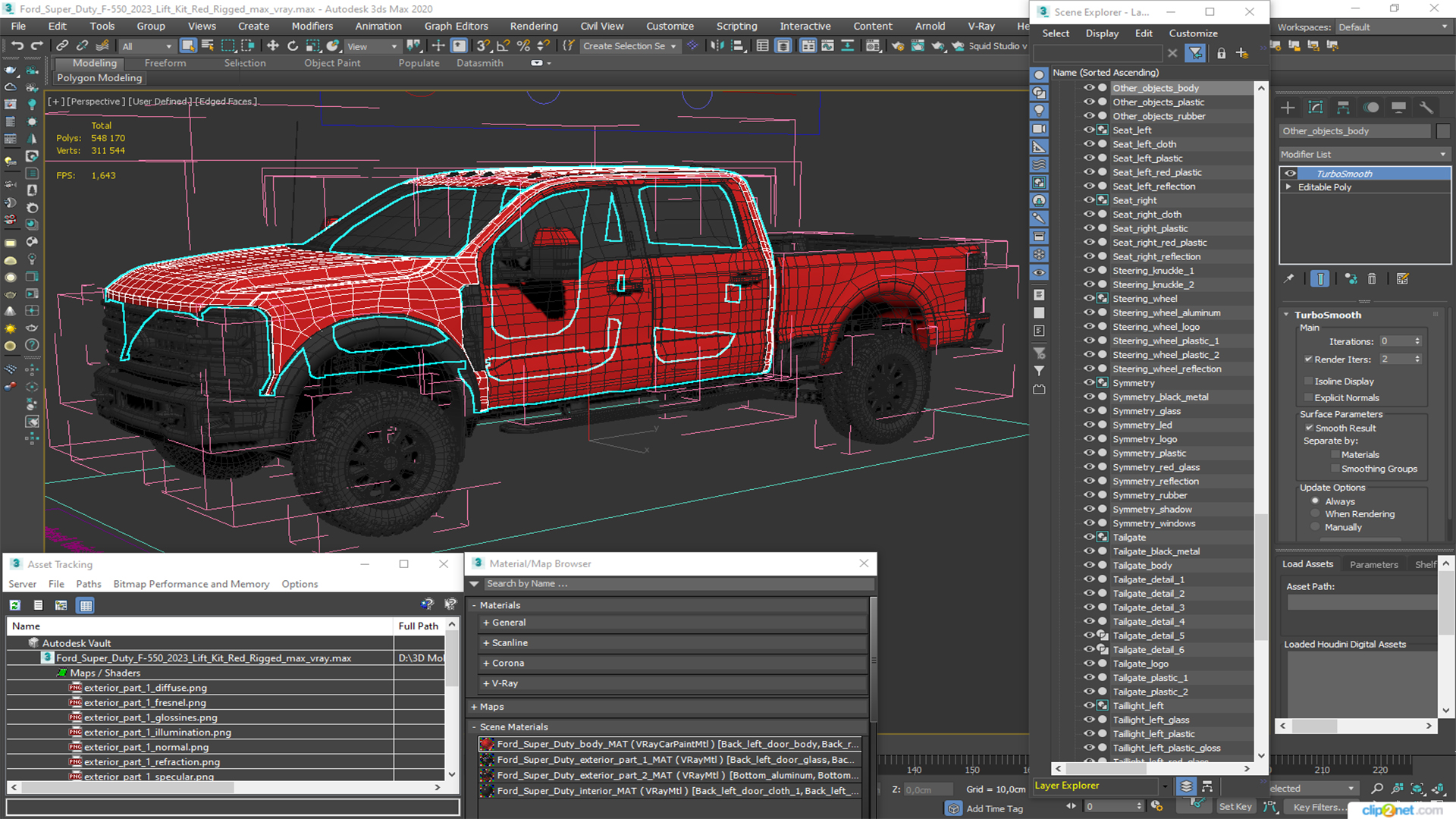
Task: Click the filter-selection funnel icon in Scene Explorer
Action: 1195,53
